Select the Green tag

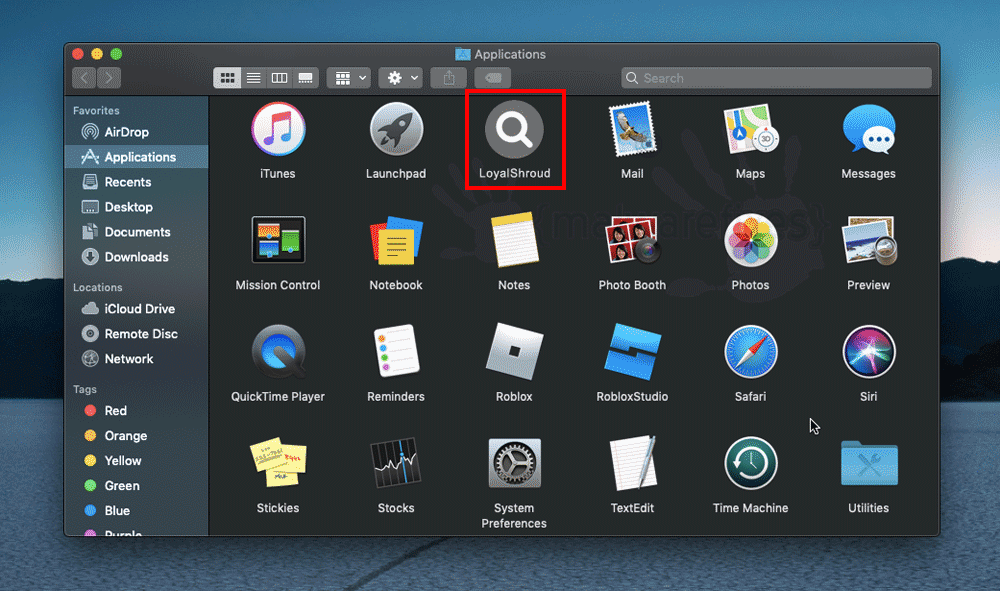click(136, 486)
